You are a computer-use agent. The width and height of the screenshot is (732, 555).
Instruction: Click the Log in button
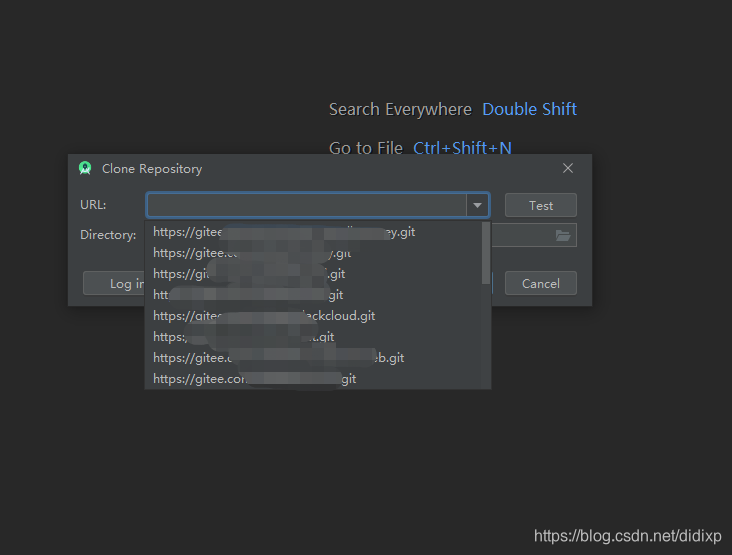point(114,283)
